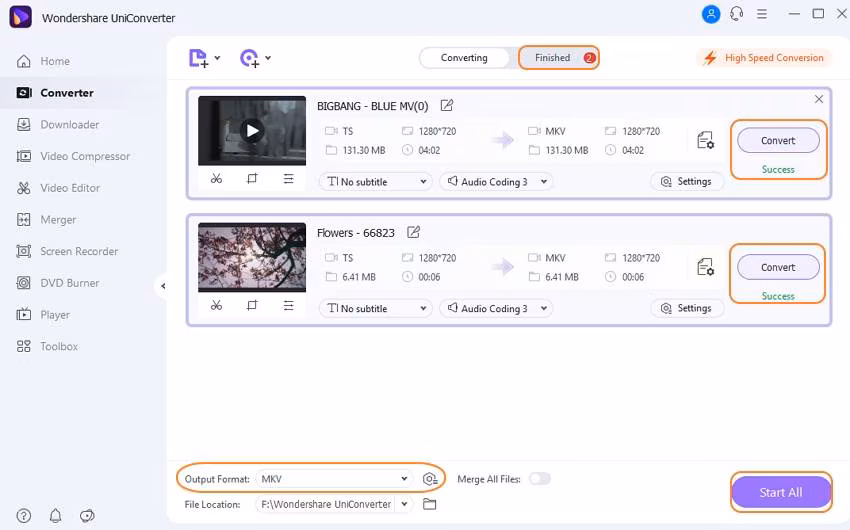Collapse the sidebar with arrow handle
Viewport: 850px width, 530px height.
(x=162, y=286)
